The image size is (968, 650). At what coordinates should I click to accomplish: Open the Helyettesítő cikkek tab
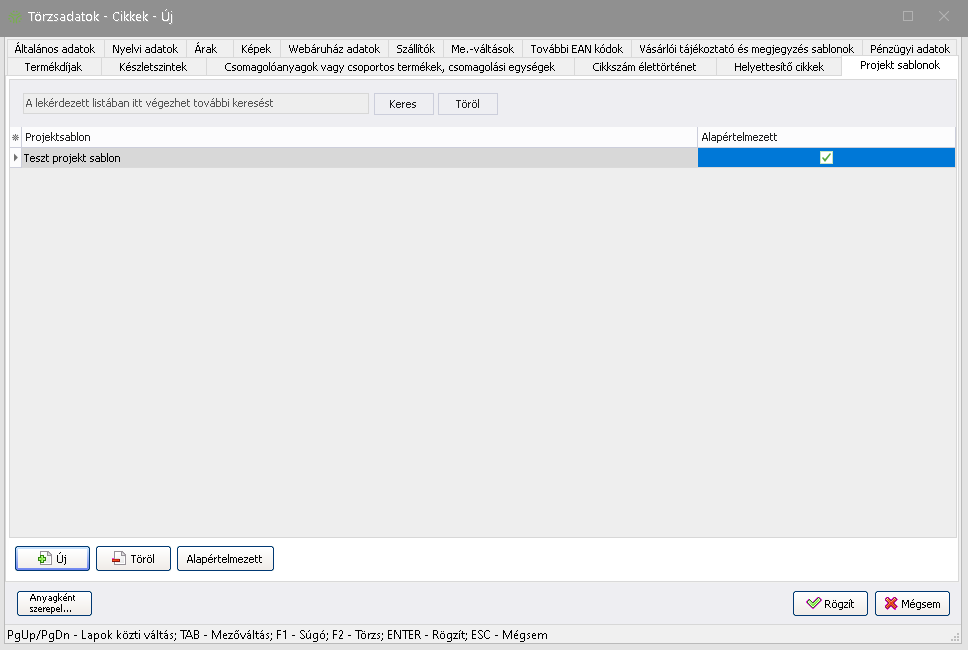click(x=778, y=67)
